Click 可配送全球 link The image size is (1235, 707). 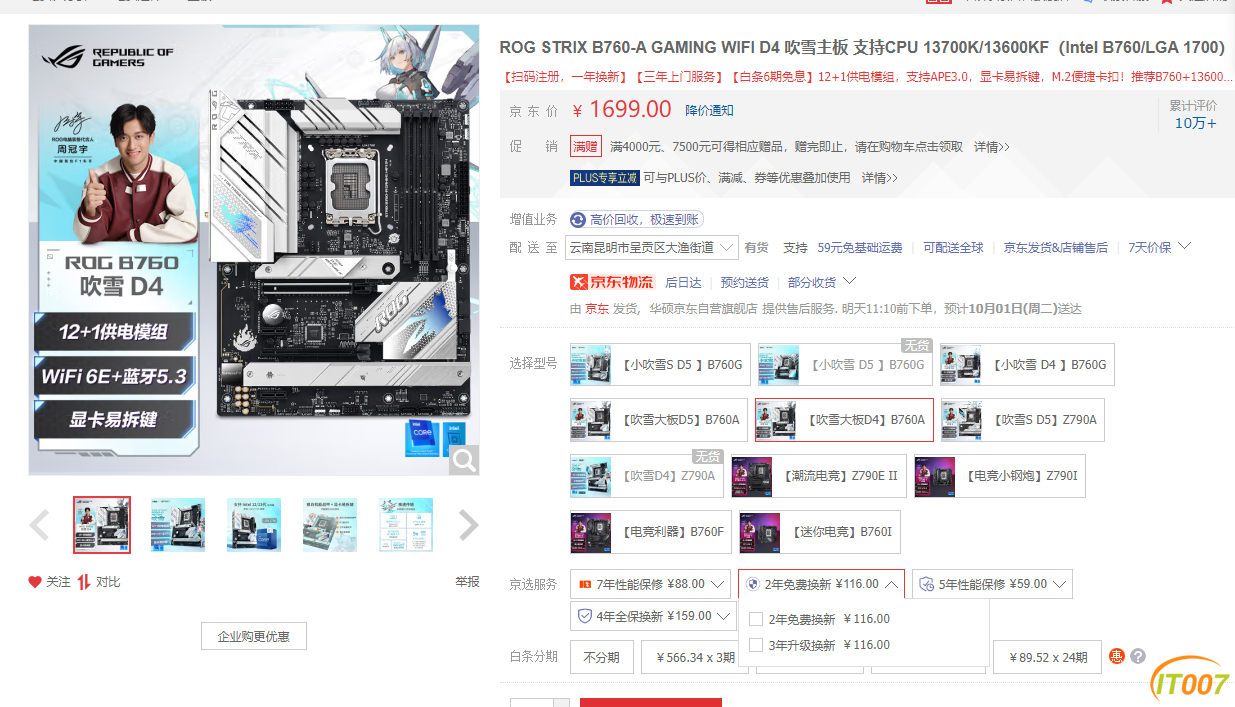(953, 247)
